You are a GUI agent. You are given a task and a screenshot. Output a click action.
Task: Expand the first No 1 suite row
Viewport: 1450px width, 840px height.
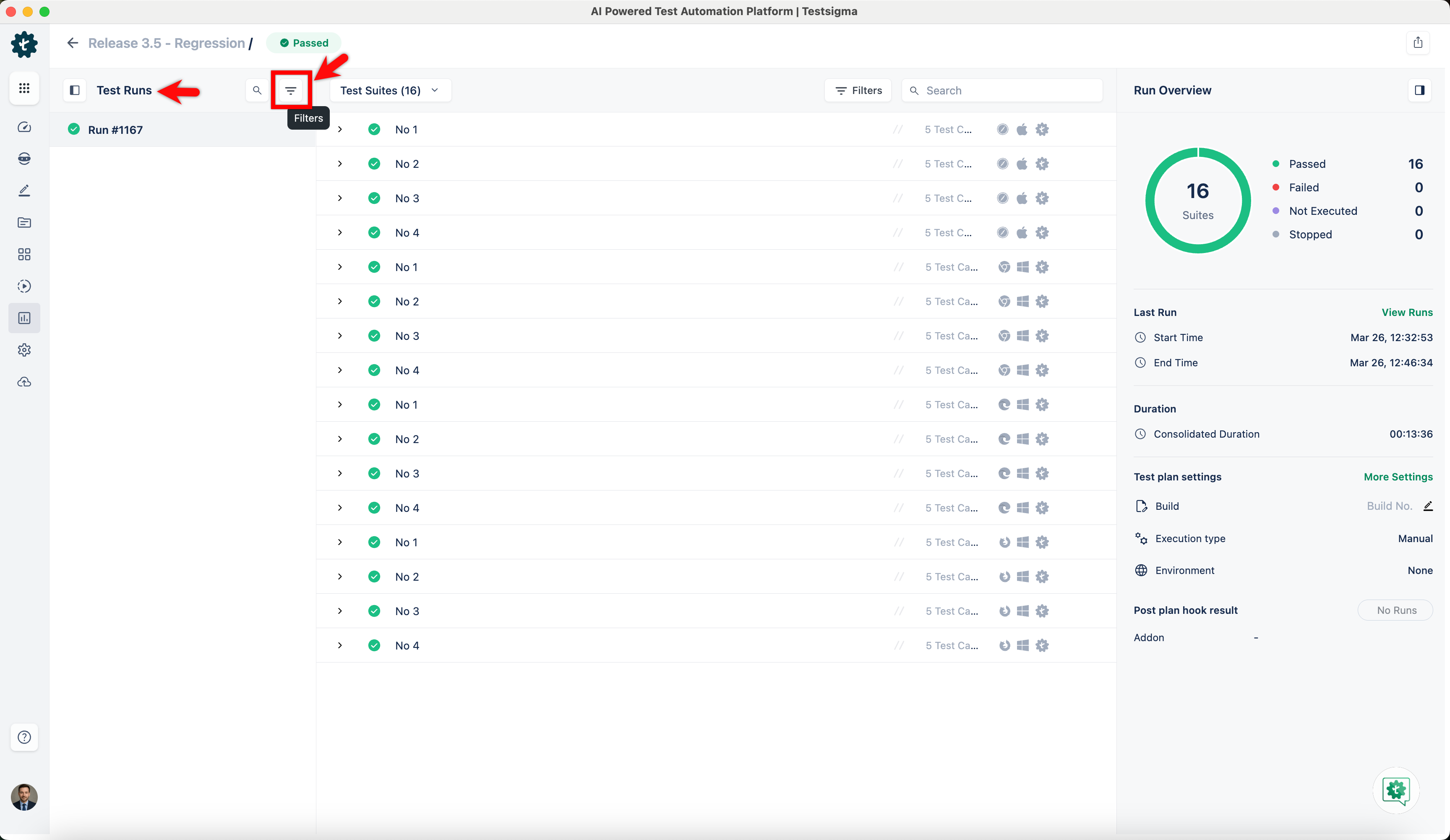point(340,130)
